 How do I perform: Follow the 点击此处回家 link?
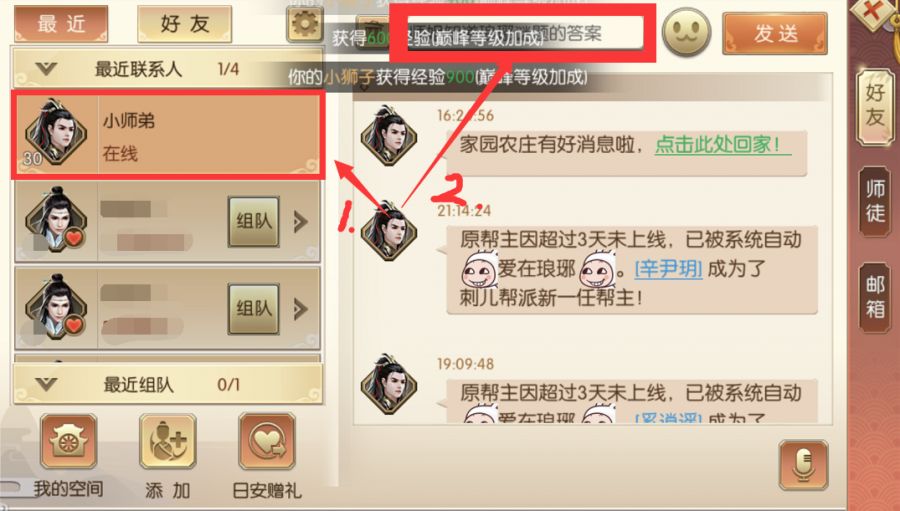pyautogui.click(x=723, y=145)
